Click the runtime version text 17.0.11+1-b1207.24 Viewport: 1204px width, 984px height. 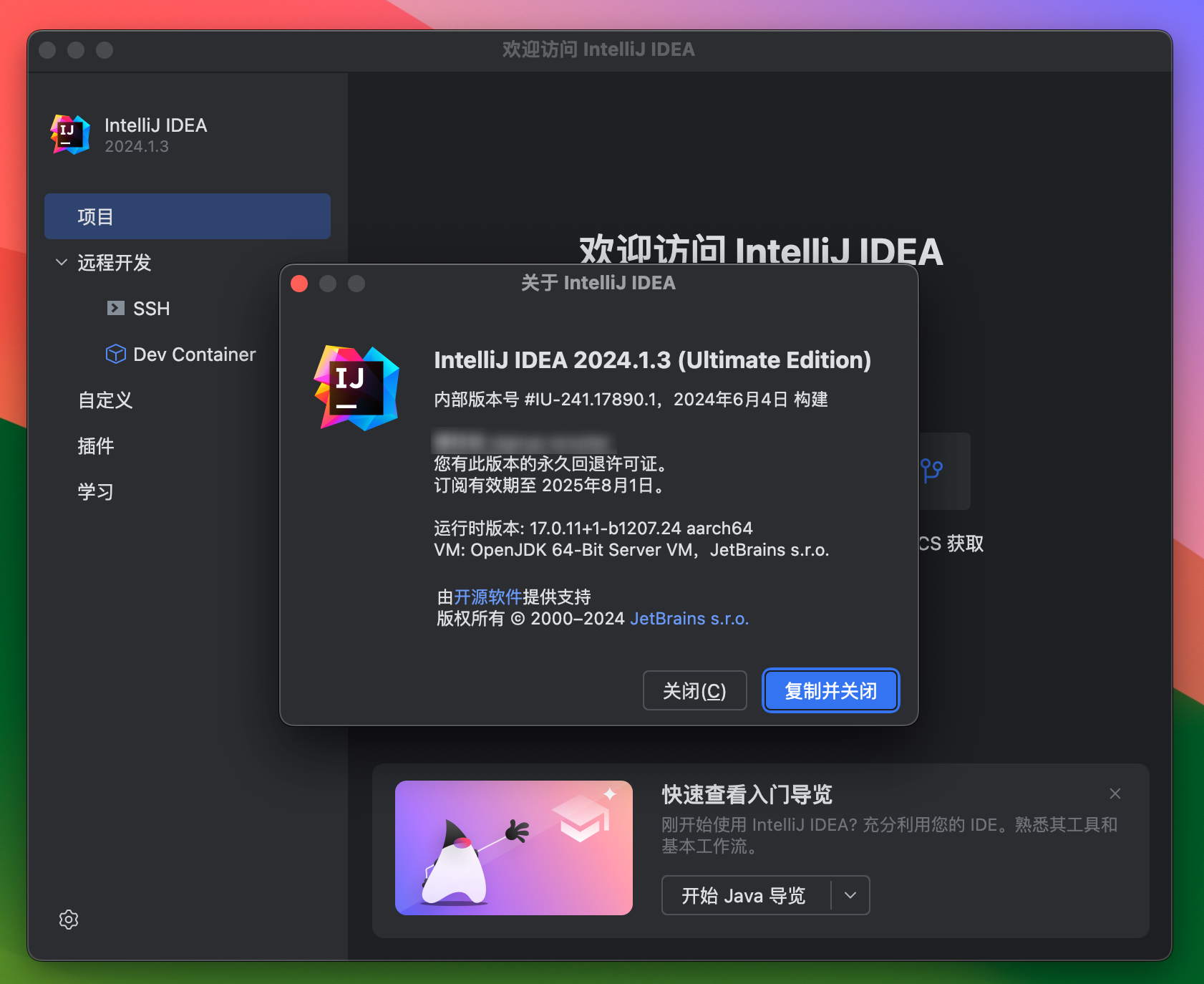[606, 529]
